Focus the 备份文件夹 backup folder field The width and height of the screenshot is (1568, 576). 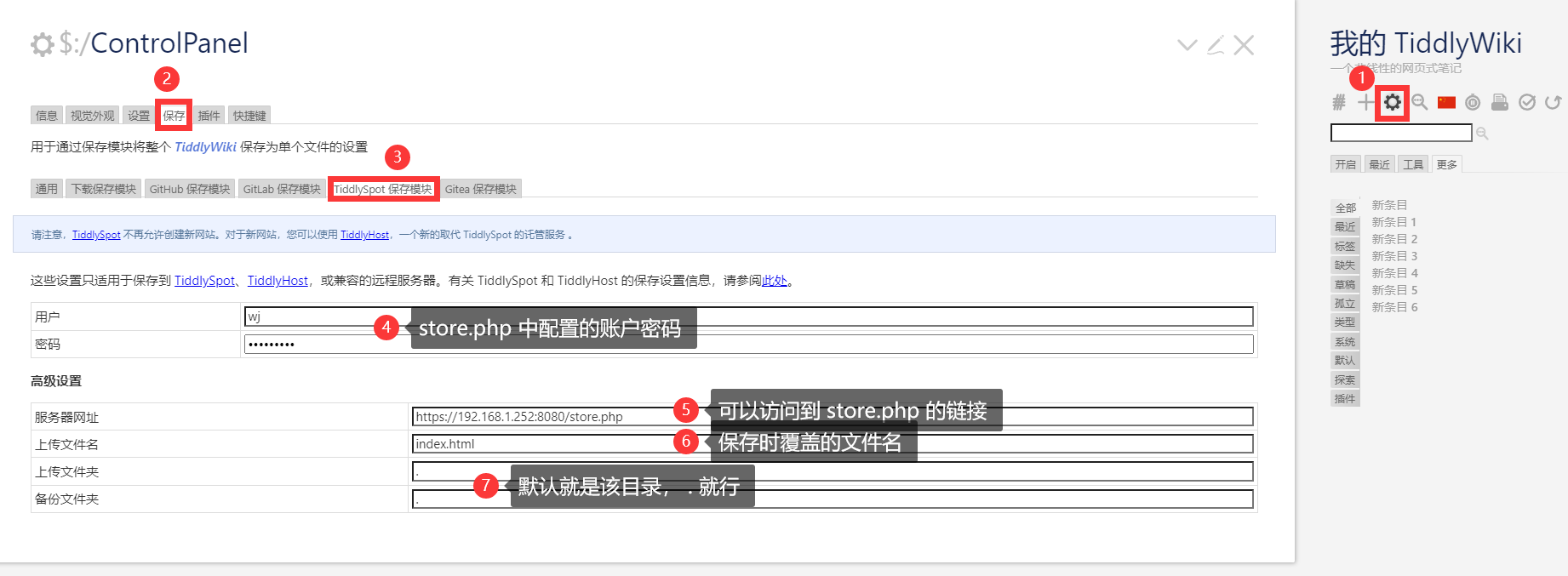click(x=833, y=499)
